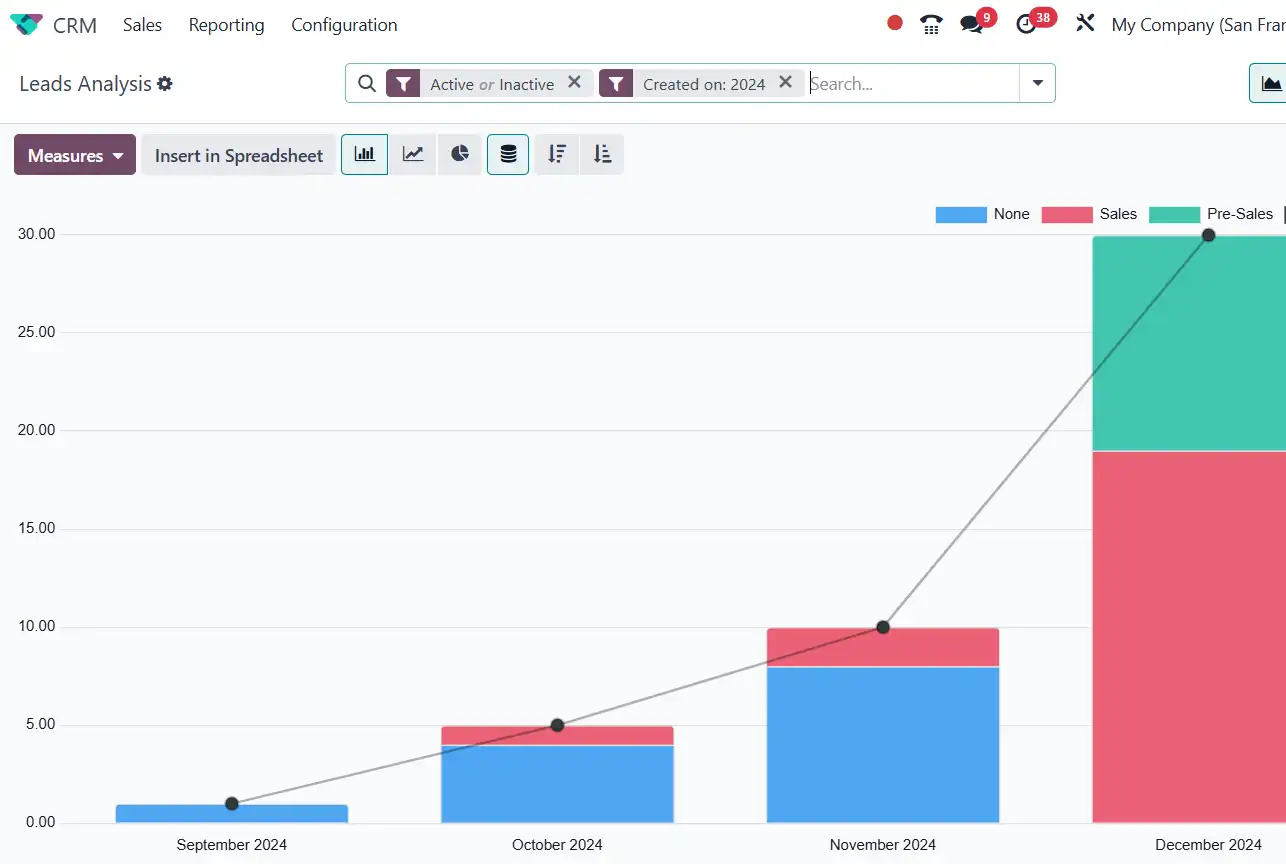
Task: Click Insert in Spreadsheet button
Action: (x=239, y=155)
